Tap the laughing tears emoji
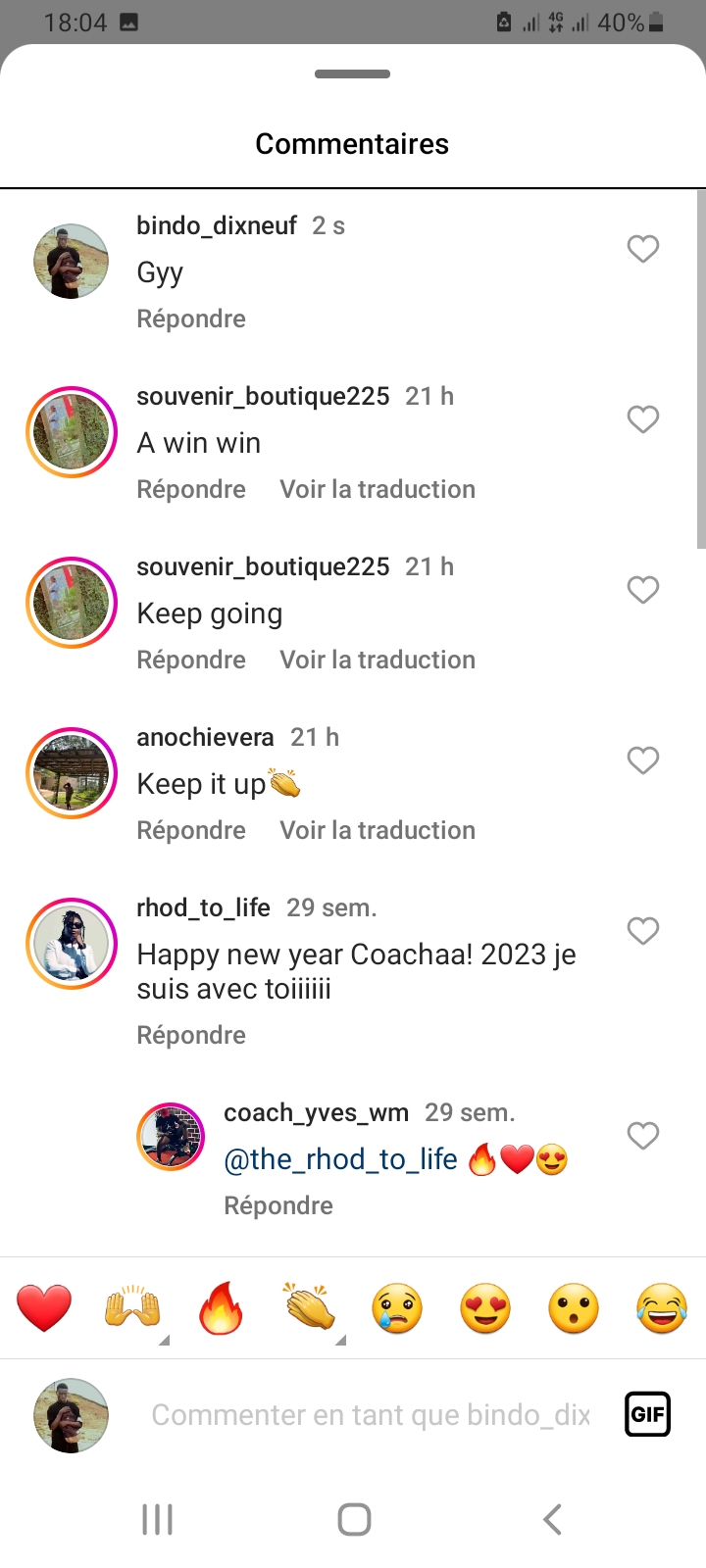 662,1308
